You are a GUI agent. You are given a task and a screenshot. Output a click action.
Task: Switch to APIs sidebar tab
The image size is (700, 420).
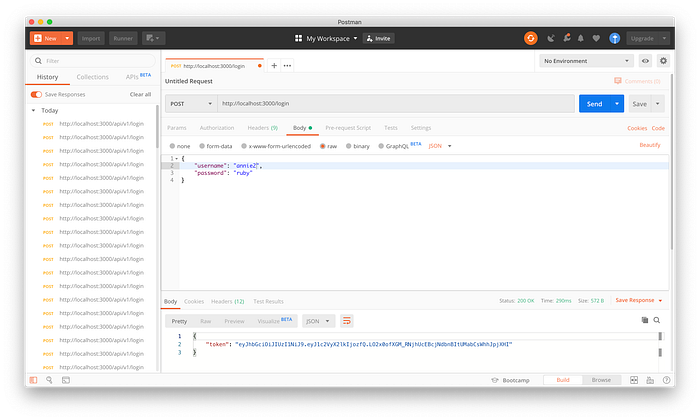[x=138, y=76]
